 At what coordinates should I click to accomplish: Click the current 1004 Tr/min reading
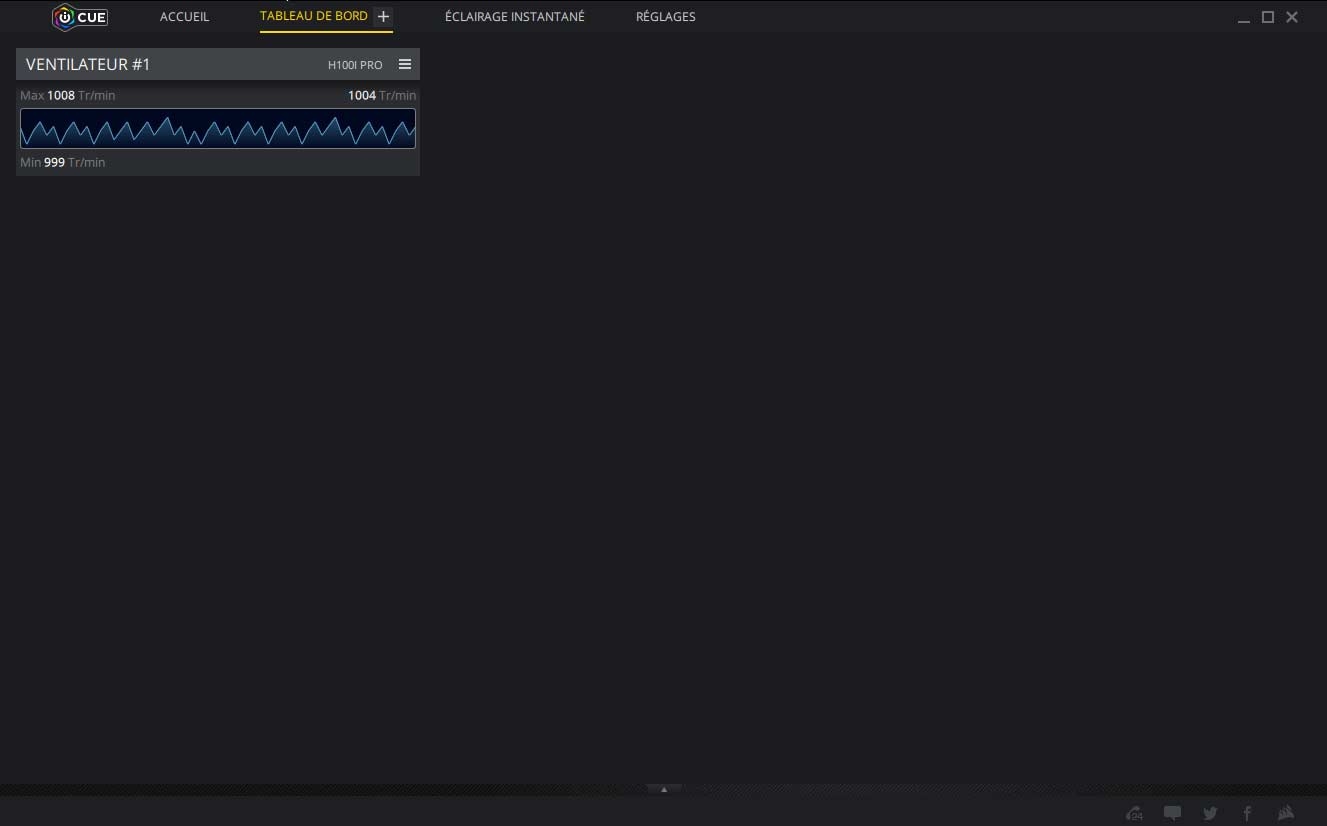[382, 95]
